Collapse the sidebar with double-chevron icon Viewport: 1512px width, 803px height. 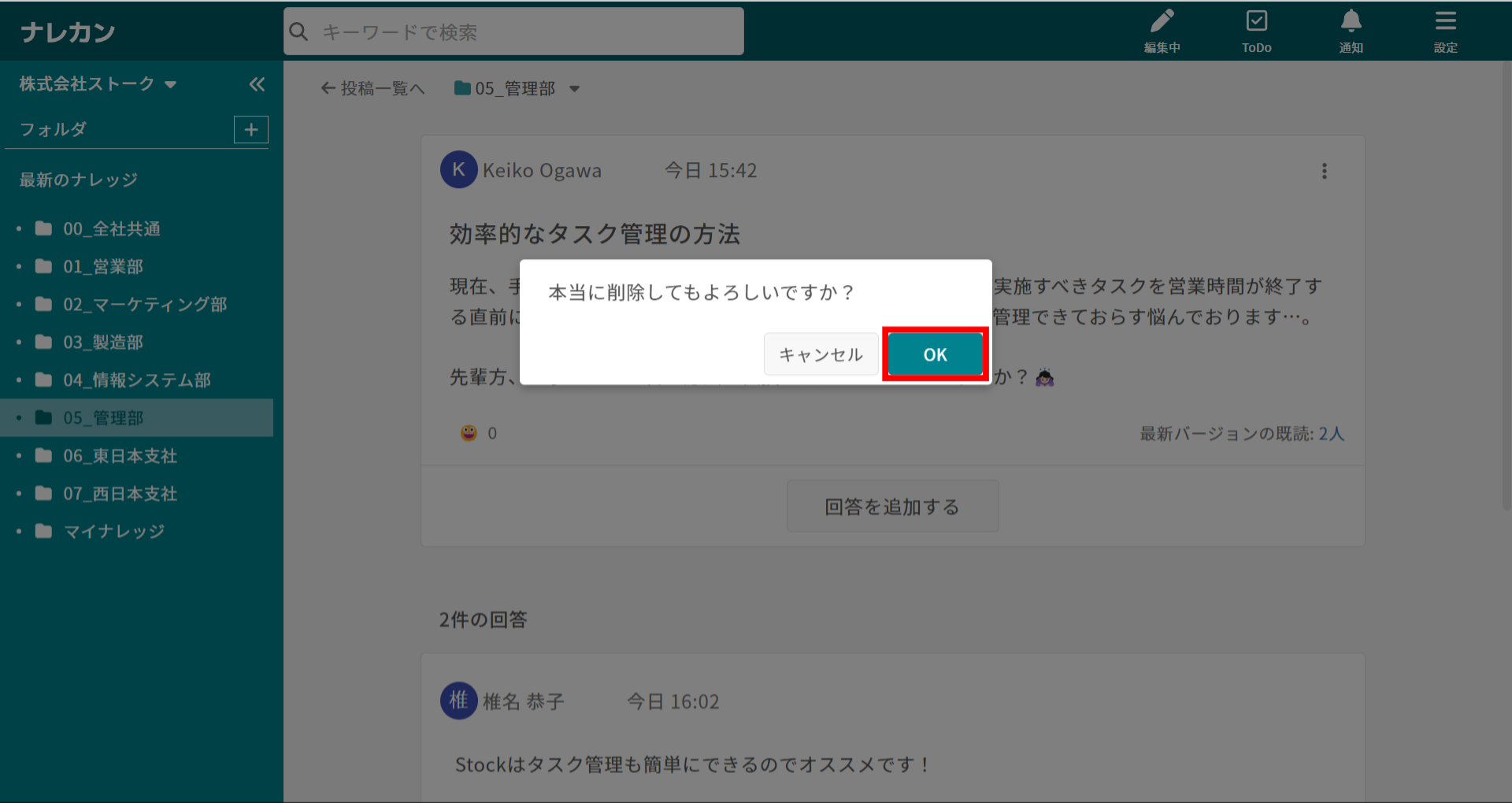click(x=257, y=84)
